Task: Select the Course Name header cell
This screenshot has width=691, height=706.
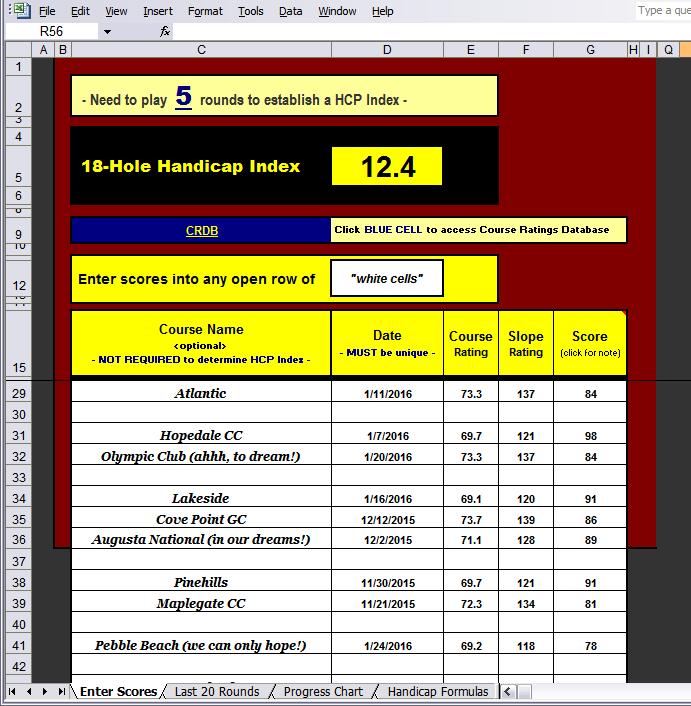Action: [x=201, y=343]
